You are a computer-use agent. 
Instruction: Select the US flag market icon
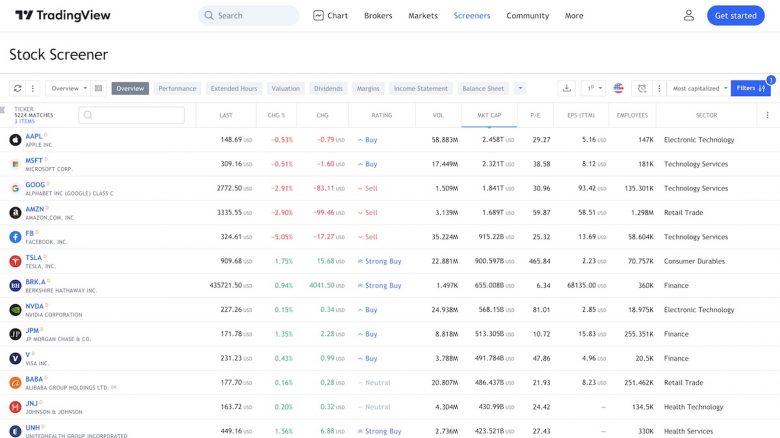coord(618,88)
